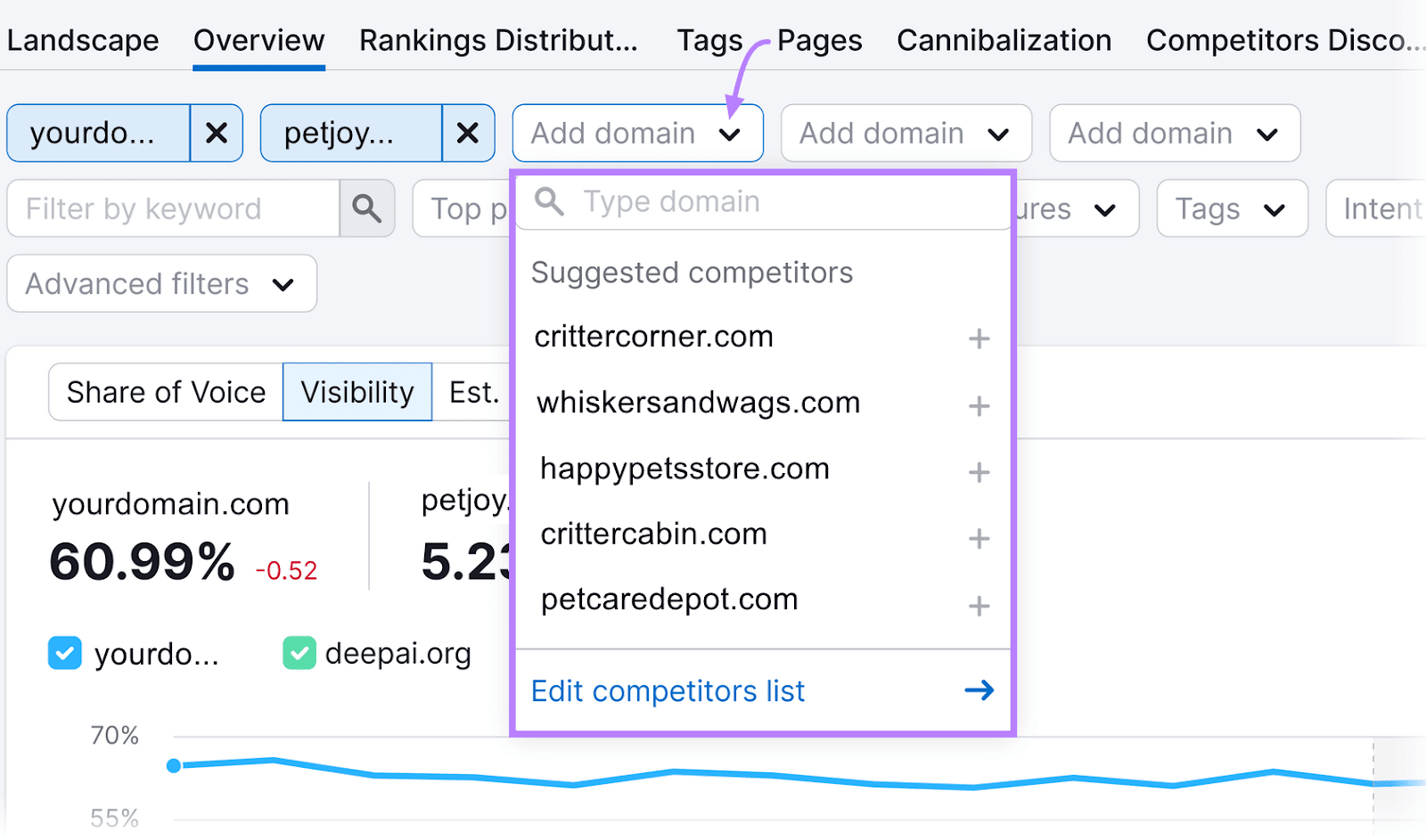Screen dimensions: 1426x840
Task: Open the Intent dropdown
Action: point(1382,208)
